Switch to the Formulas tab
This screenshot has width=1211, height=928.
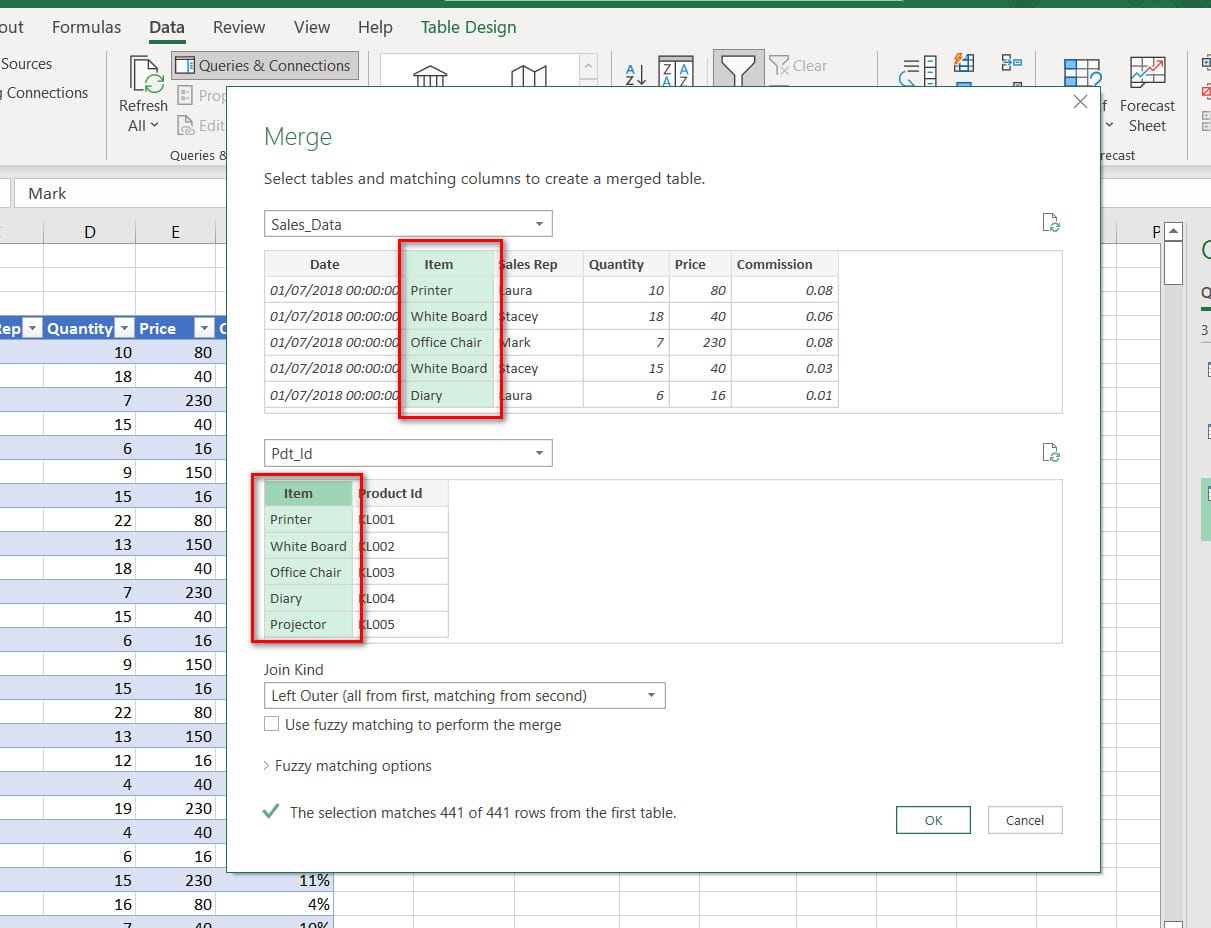[86, 27]
